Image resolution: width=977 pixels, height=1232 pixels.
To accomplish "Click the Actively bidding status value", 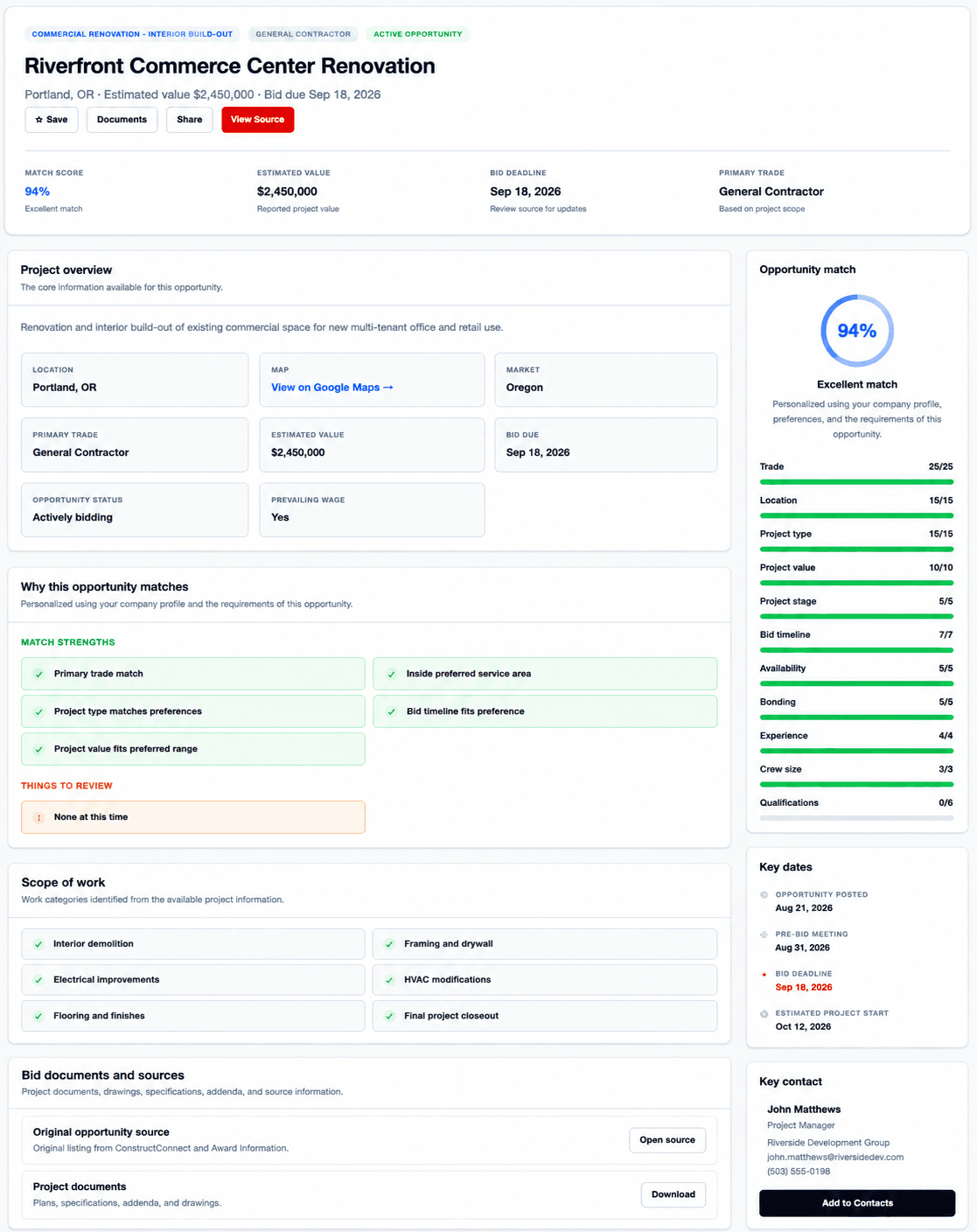I will point(73,517).
